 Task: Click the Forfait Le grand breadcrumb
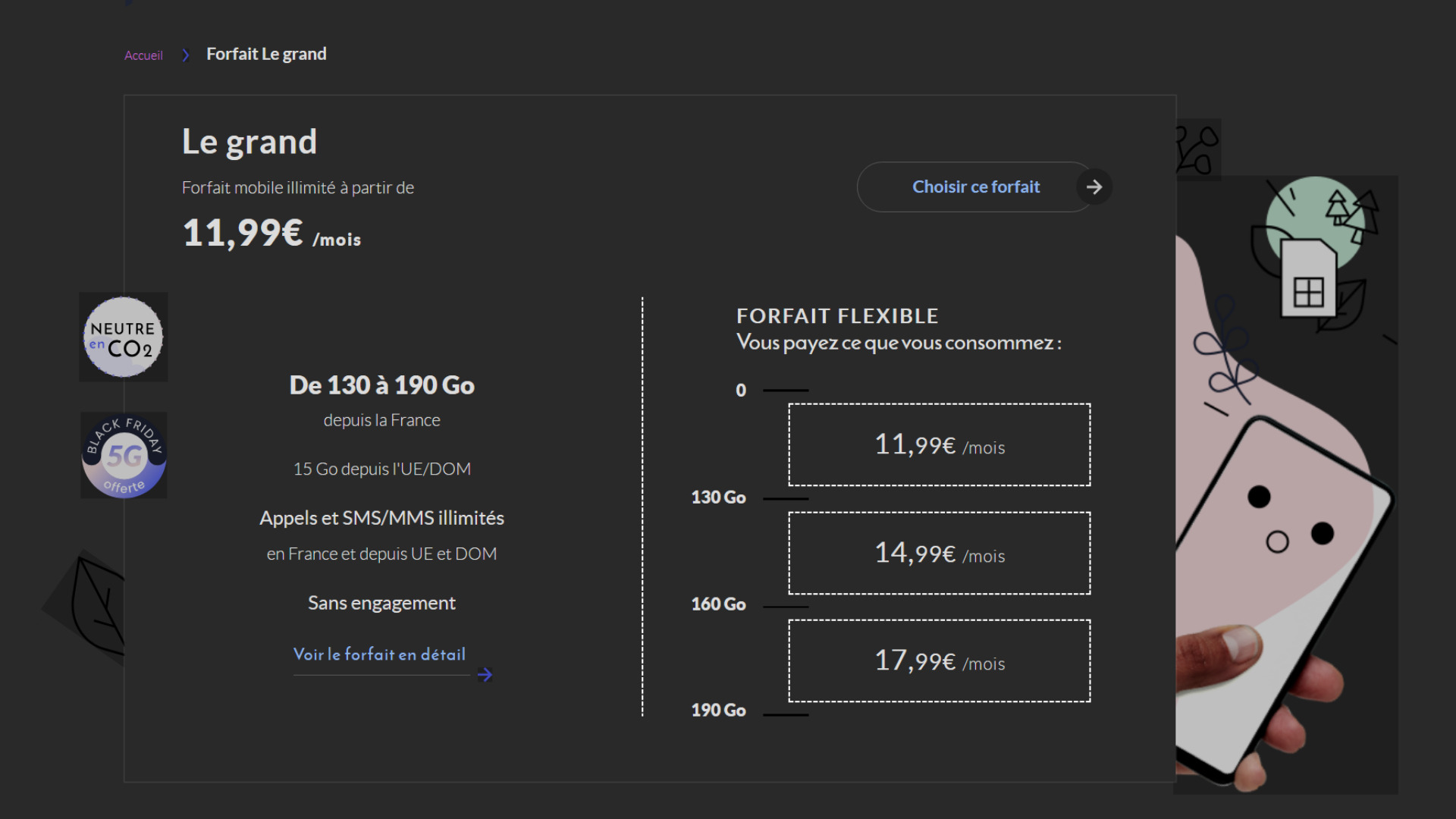(x=266, y=54)
